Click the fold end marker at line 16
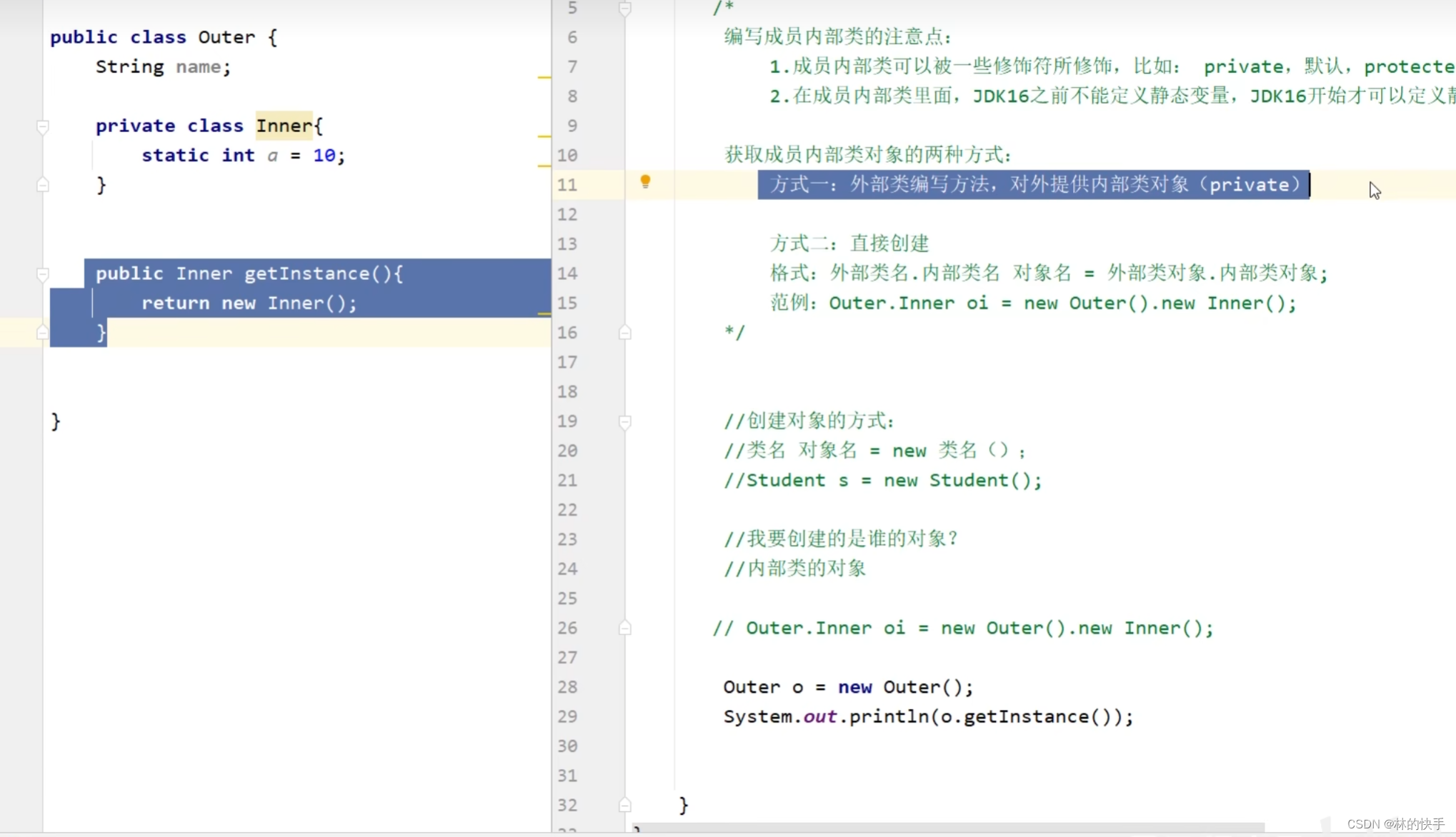Screen dimensions: 1456x837 point(625,333)
